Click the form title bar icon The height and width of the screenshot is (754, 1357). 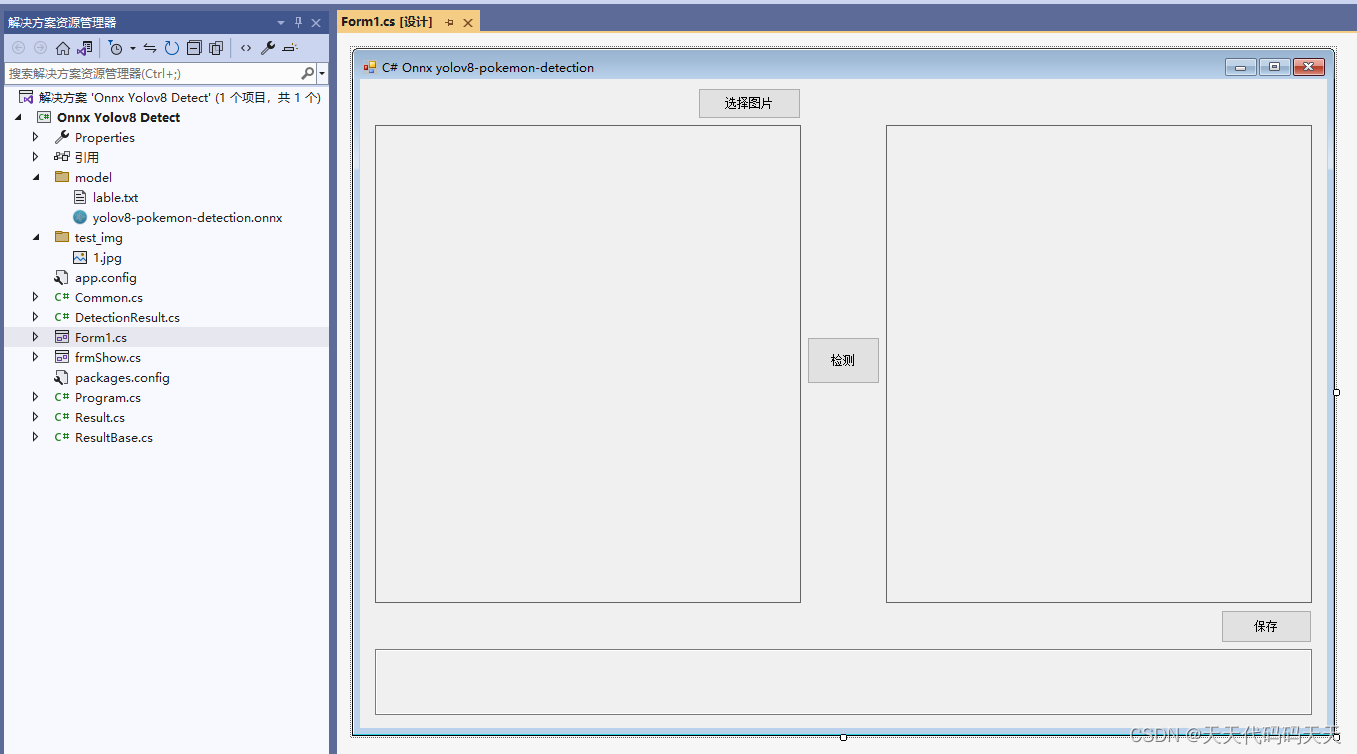tap(370, 68)
